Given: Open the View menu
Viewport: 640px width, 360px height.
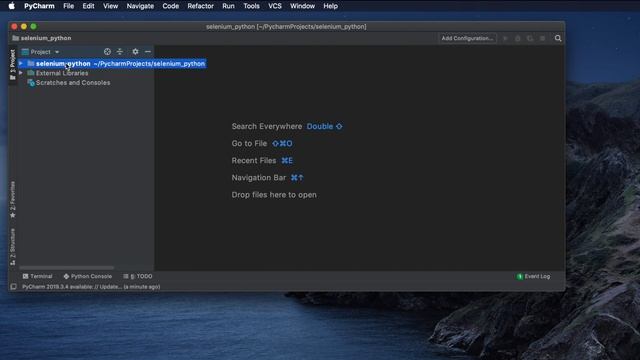Looking at the screenshot, I should tap(110, 6).
